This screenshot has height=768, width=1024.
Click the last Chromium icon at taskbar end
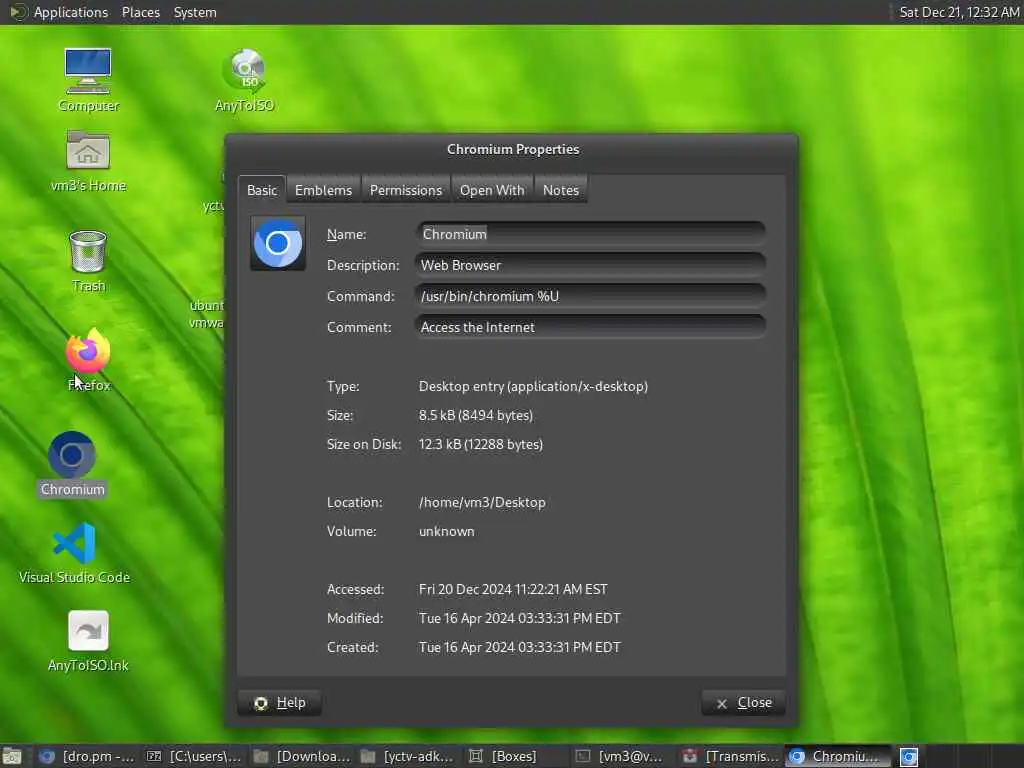pyautogui.click(x=909, y=756)
